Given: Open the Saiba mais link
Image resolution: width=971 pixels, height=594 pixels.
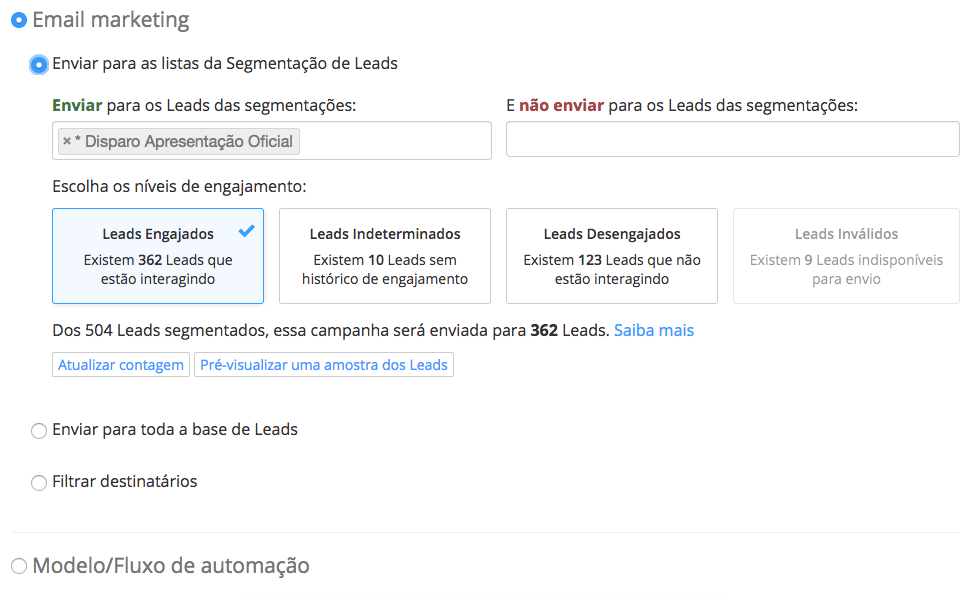Looking at the screenshot, I should tap(654, 330).
